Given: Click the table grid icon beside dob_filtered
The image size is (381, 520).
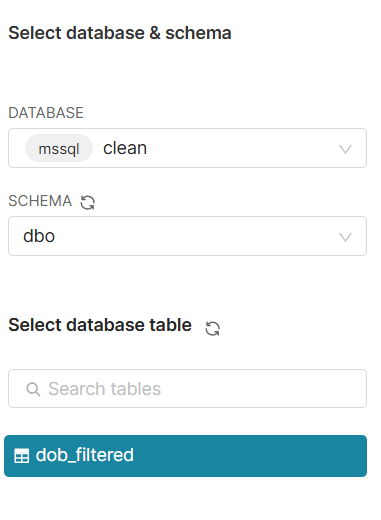Looking at the screenshot, I should click(x=22, y=456).
